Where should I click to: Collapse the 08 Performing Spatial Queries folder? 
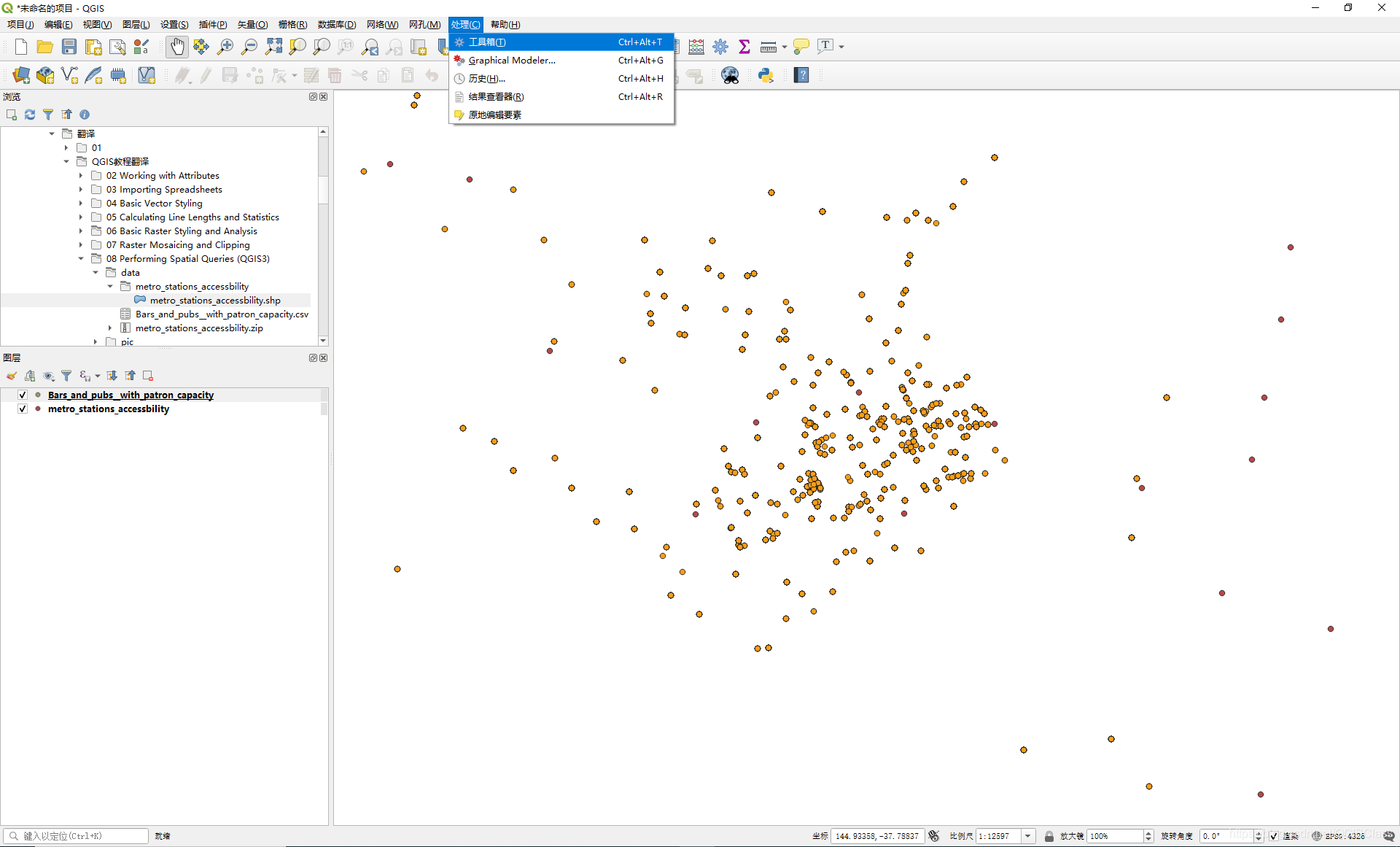[81, 259]
